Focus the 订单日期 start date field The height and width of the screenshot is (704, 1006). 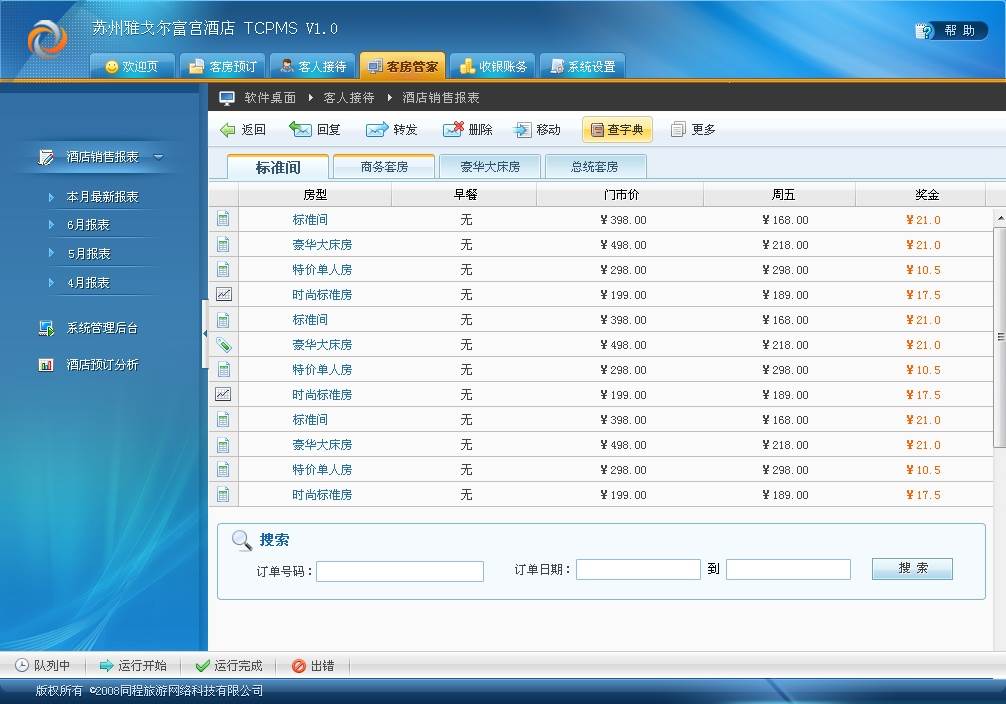638,569
